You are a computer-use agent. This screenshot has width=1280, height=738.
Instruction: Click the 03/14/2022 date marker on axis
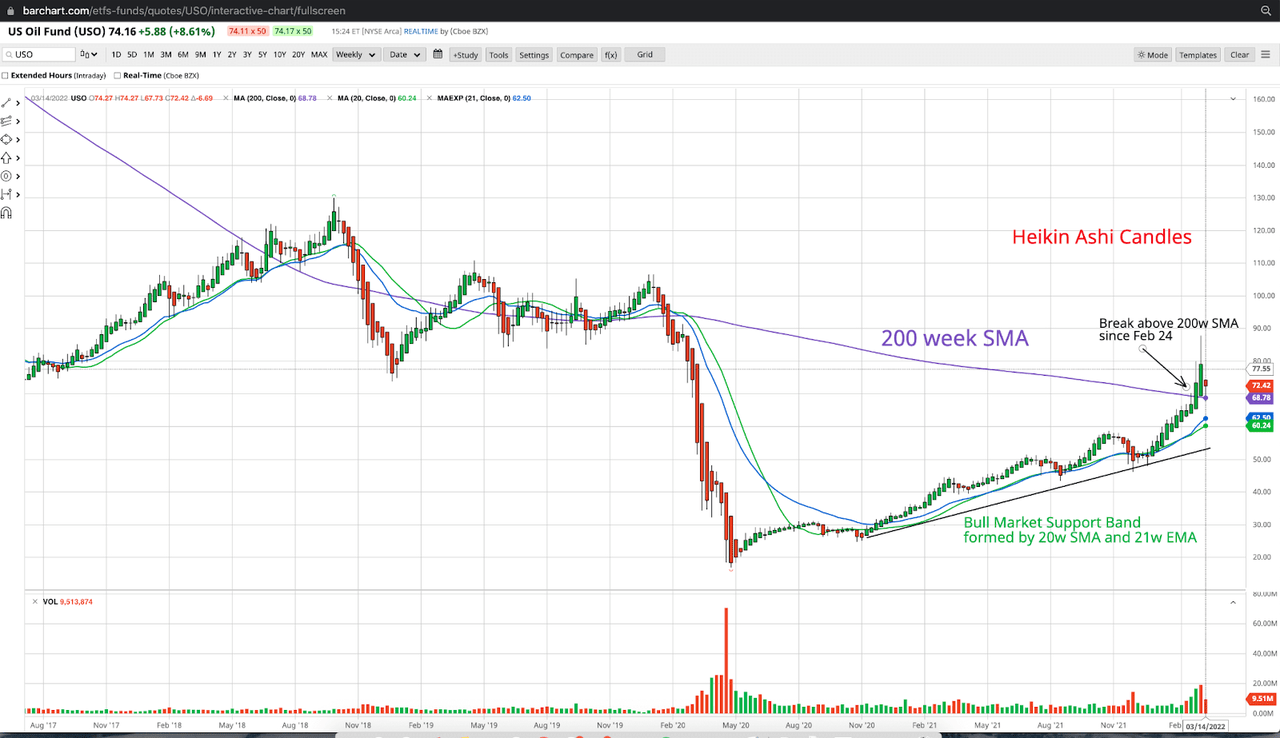(x=1205, y=726)
